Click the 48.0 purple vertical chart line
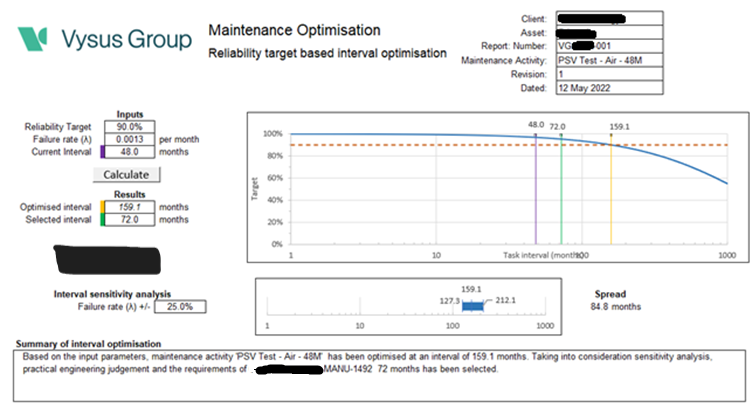Viewport: 752px width, 408px height. pyautogui.click(x=535, y=190)
